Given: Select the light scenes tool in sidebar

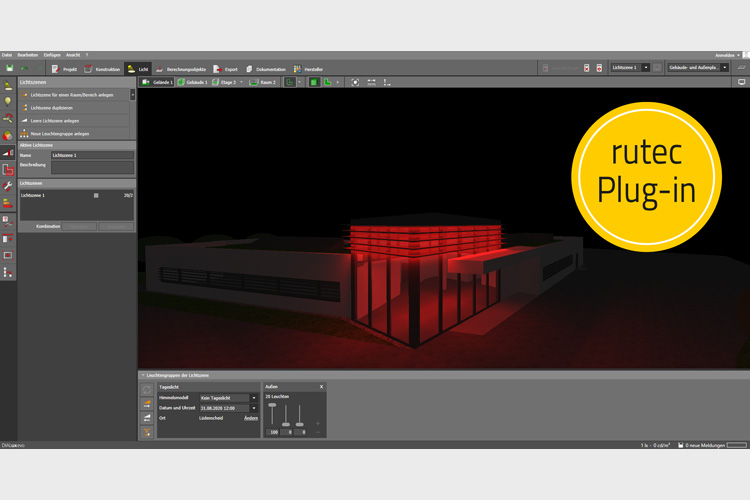Looking at the screenshot, I should pyautogui.click(x=8, y=152).
